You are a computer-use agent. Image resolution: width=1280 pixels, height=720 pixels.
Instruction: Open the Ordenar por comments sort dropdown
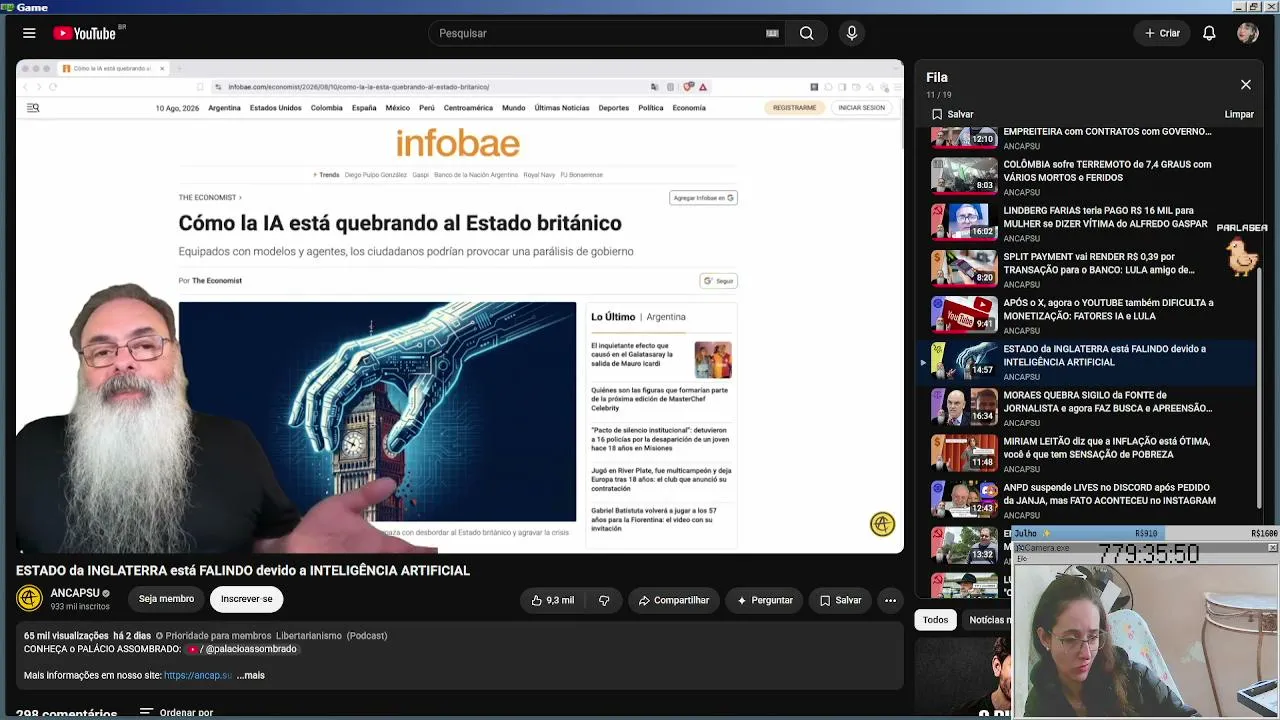(x=177, y=712)
